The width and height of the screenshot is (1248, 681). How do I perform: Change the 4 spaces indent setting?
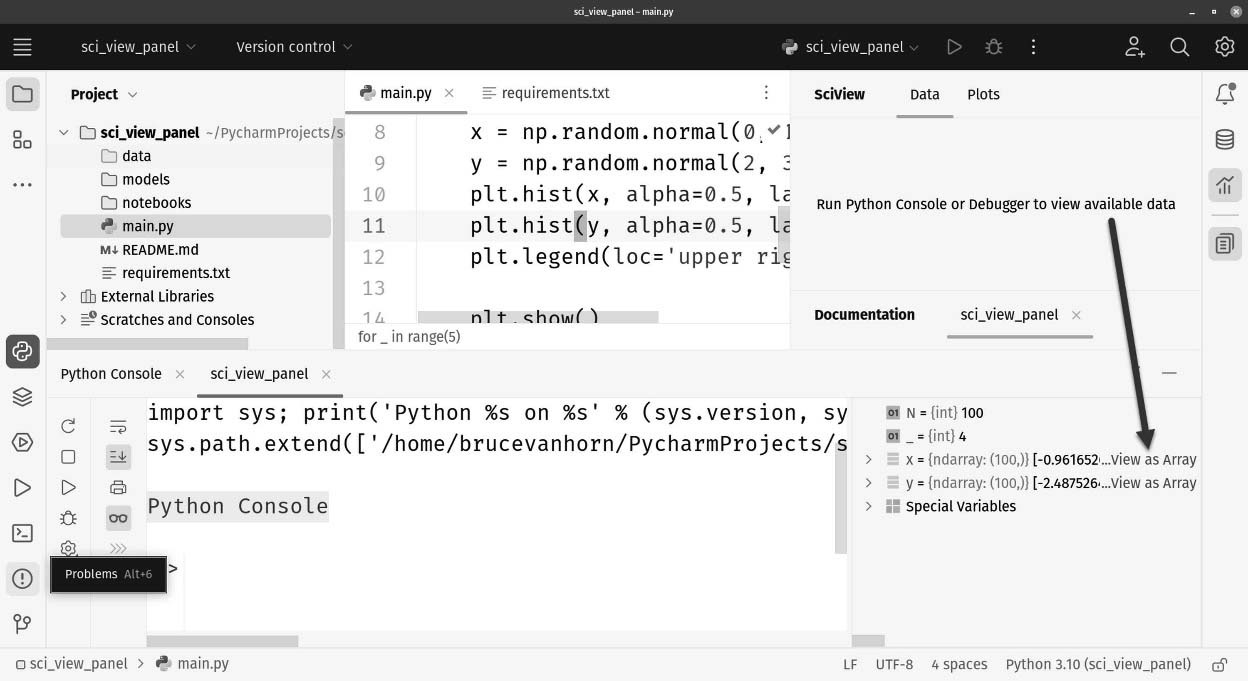point(959,664)
